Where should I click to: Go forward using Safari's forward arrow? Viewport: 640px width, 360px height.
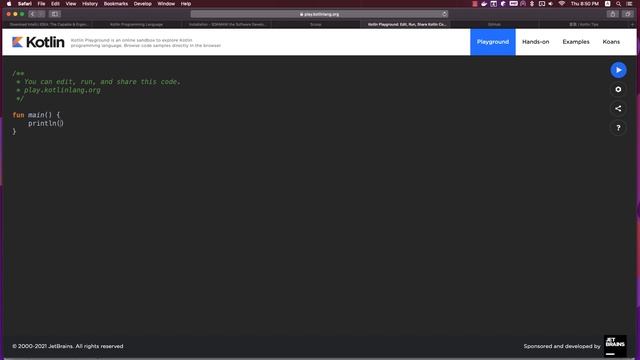pos(41,14)
